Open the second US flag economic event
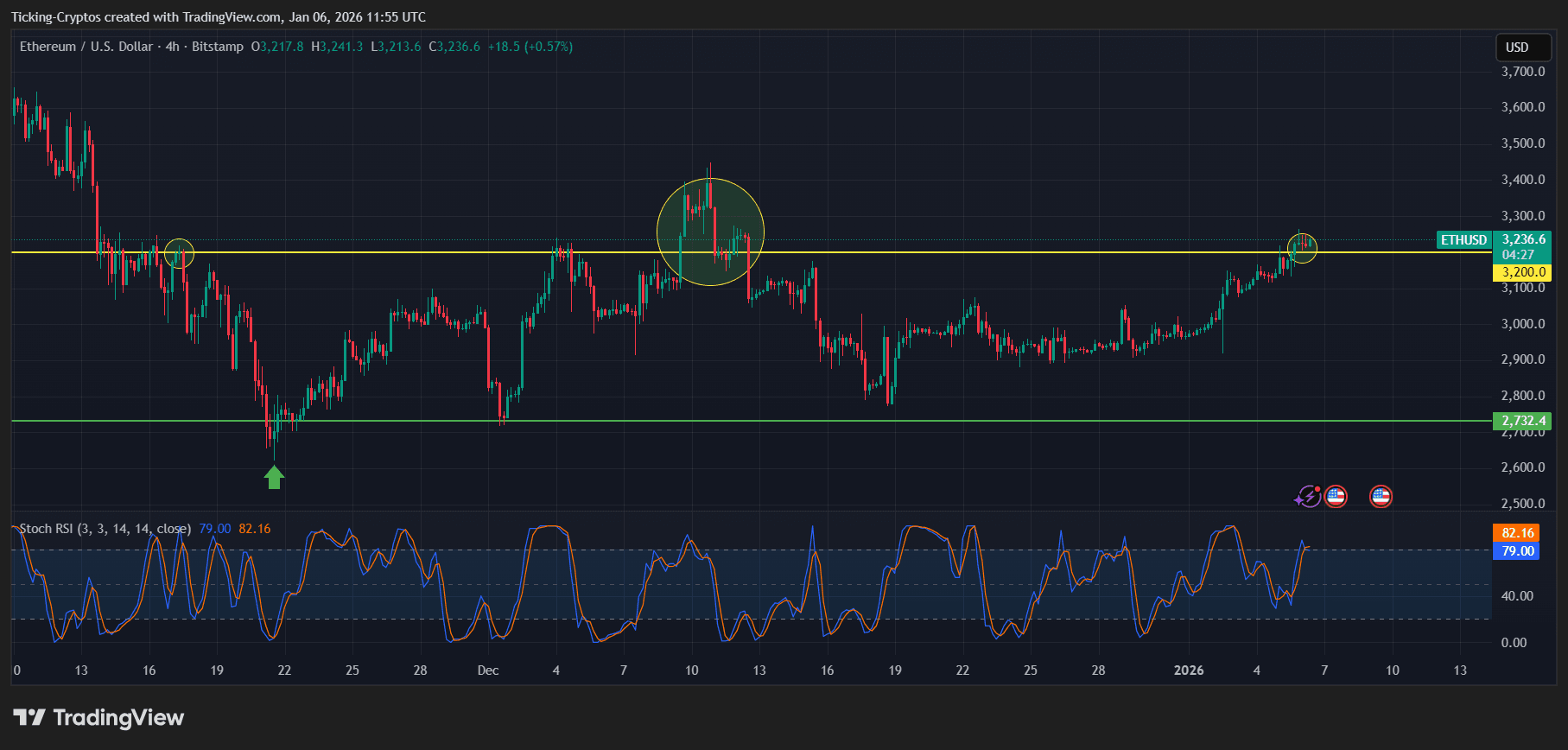Image resolution: width=1568 pixels, height=750 pixels. click(1381, 496)
